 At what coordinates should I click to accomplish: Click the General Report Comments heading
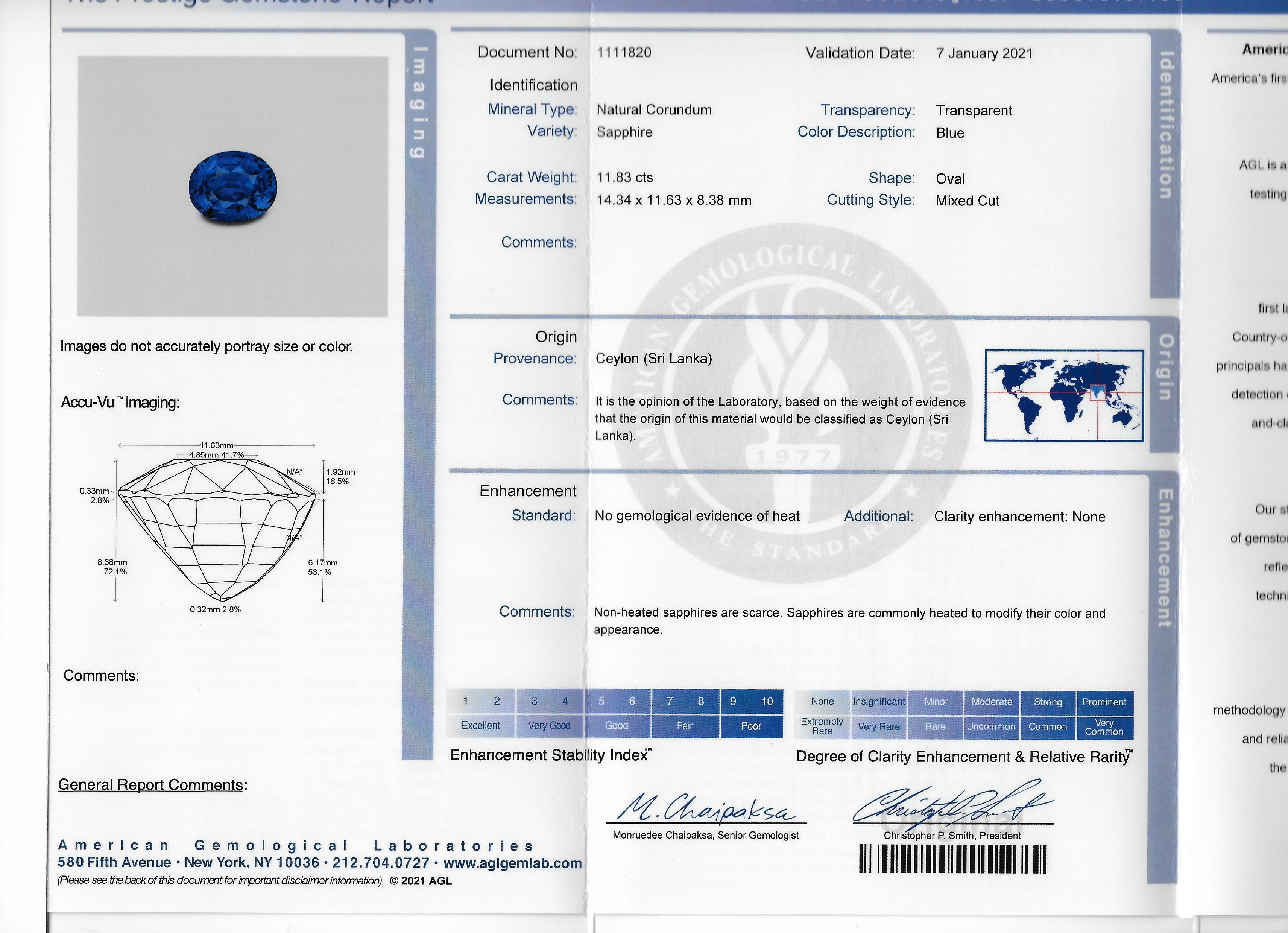(152, 785)
